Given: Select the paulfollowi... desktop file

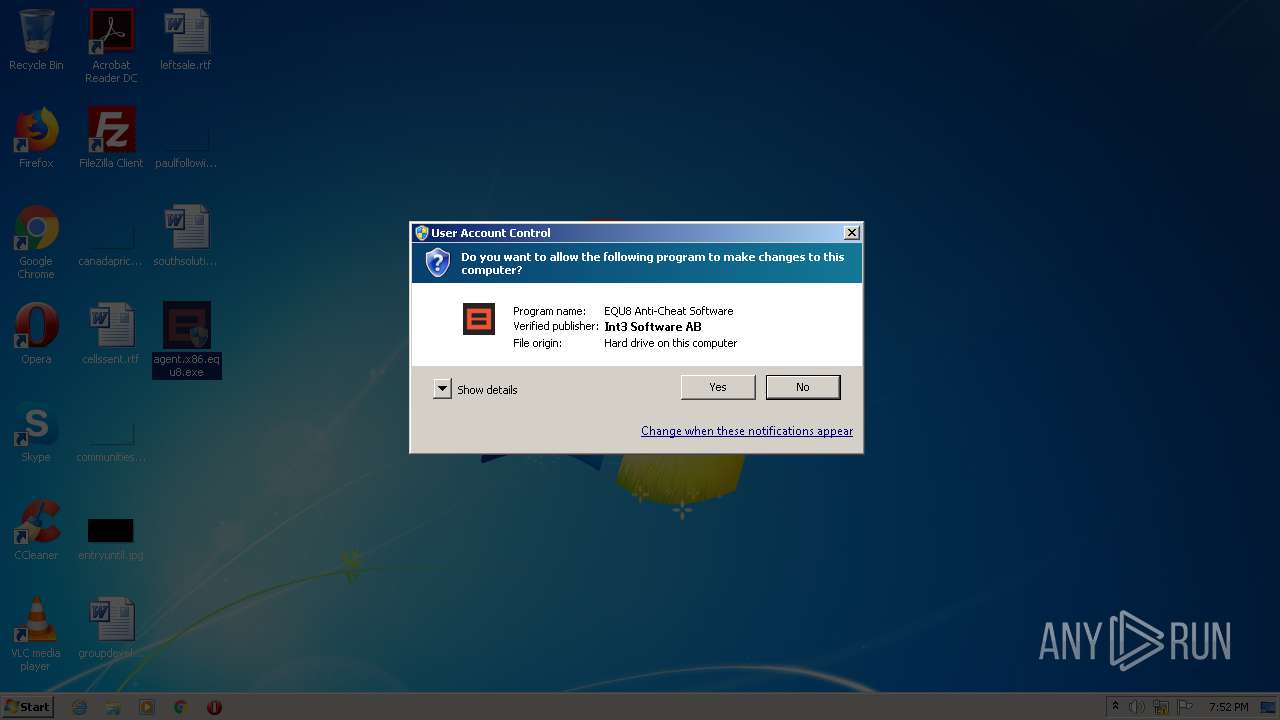Looking at the screenshot, I should point(186,146).
